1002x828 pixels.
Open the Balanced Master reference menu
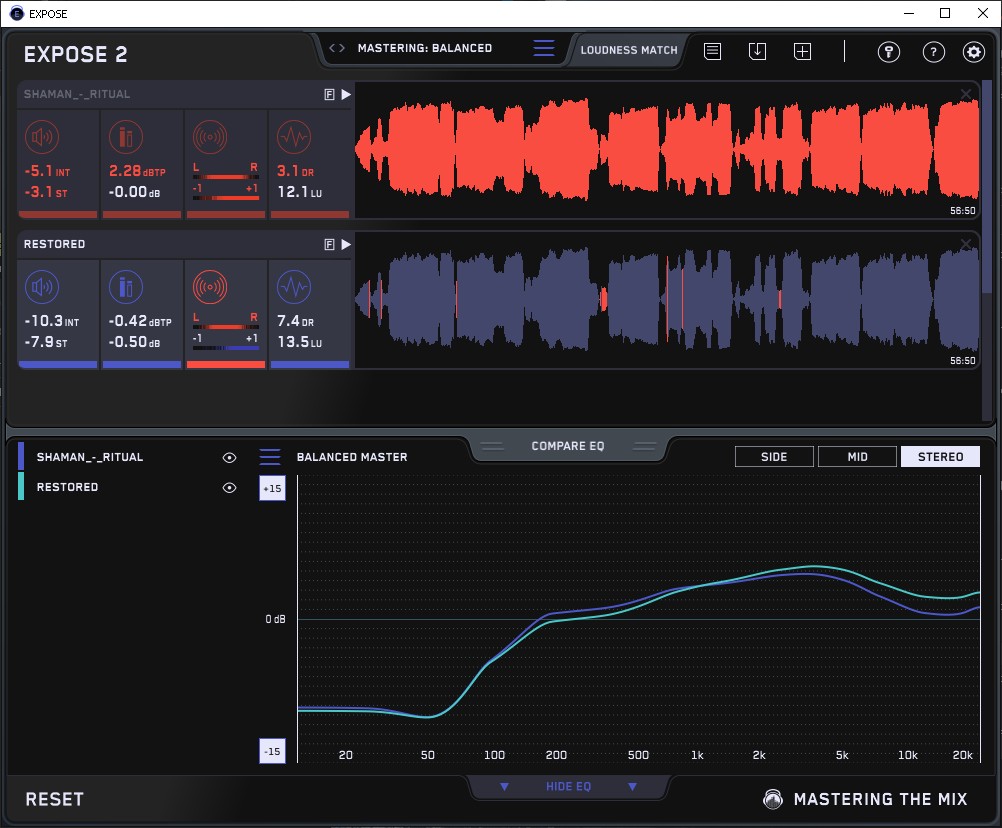[x=270, y=457]
